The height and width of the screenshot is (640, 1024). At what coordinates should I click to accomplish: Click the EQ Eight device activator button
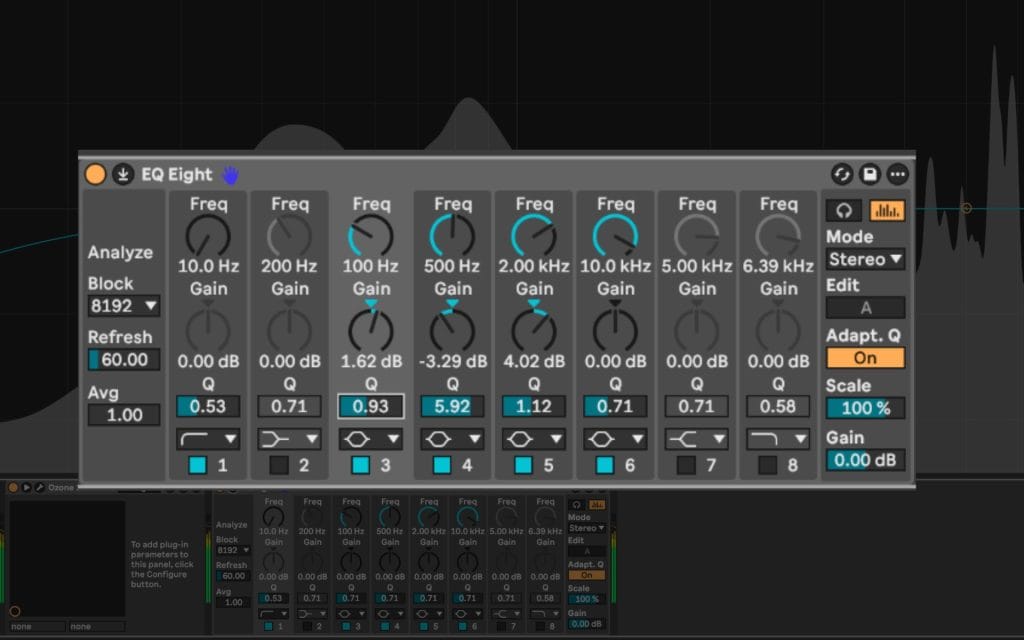[x=95, y=174]
